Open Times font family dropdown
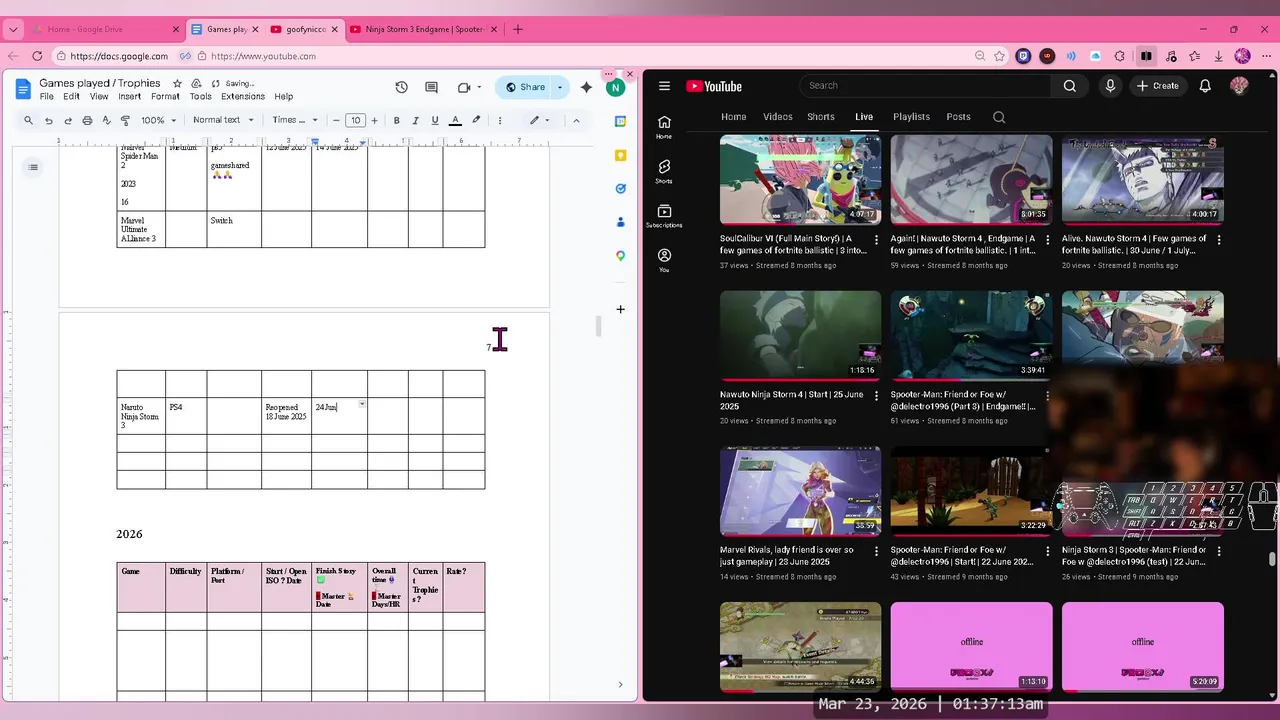Image resolution: width=1280 pixels, height=720 pixels. [x=295, y=120]
